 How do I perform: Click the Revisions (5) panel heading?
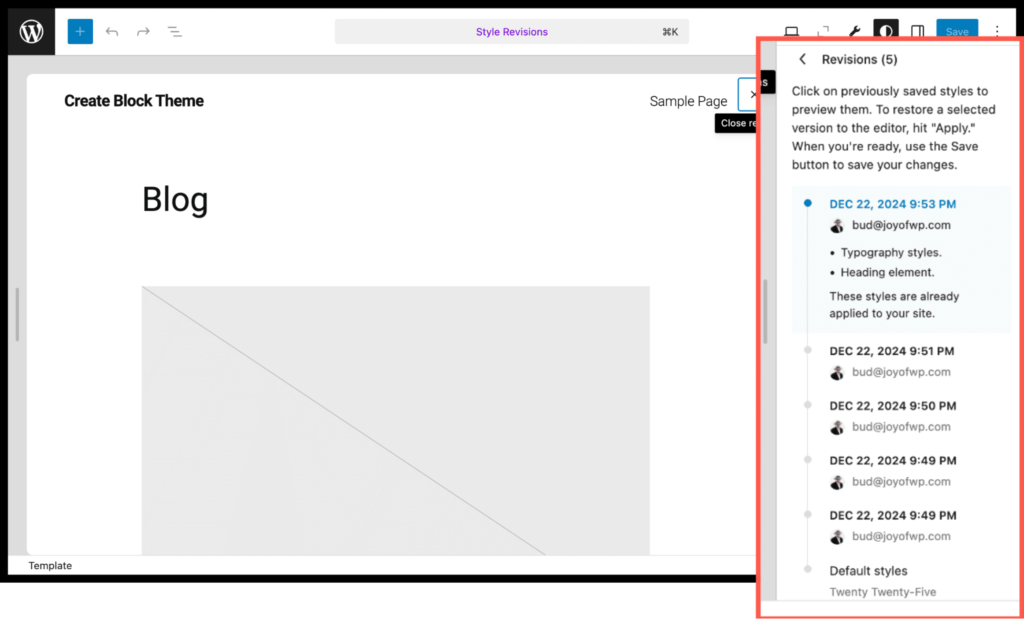(859, 59)
